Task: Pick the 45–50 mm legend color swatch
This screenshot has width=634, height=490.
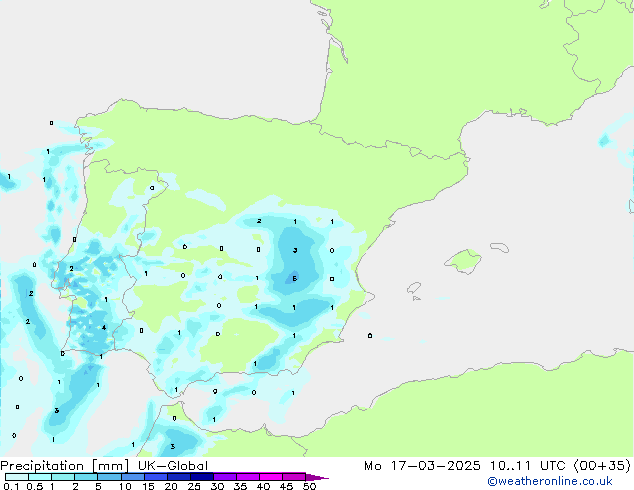Action: (x=294, y=477)
